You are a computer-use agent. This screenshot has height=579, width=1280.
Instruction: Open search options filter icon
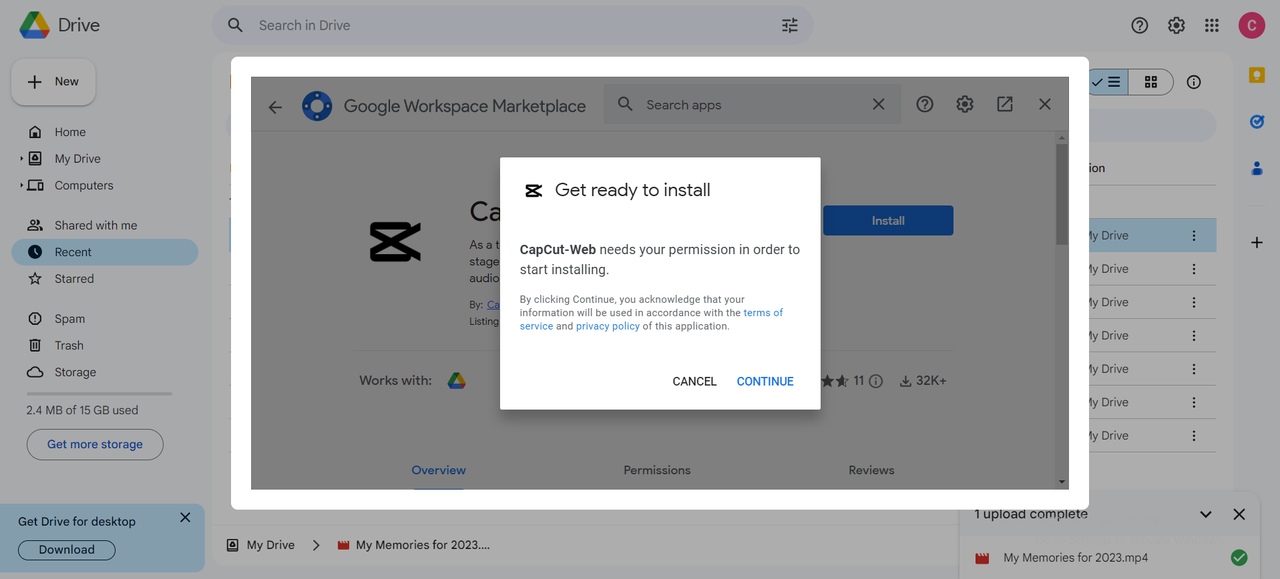[790, 25]
